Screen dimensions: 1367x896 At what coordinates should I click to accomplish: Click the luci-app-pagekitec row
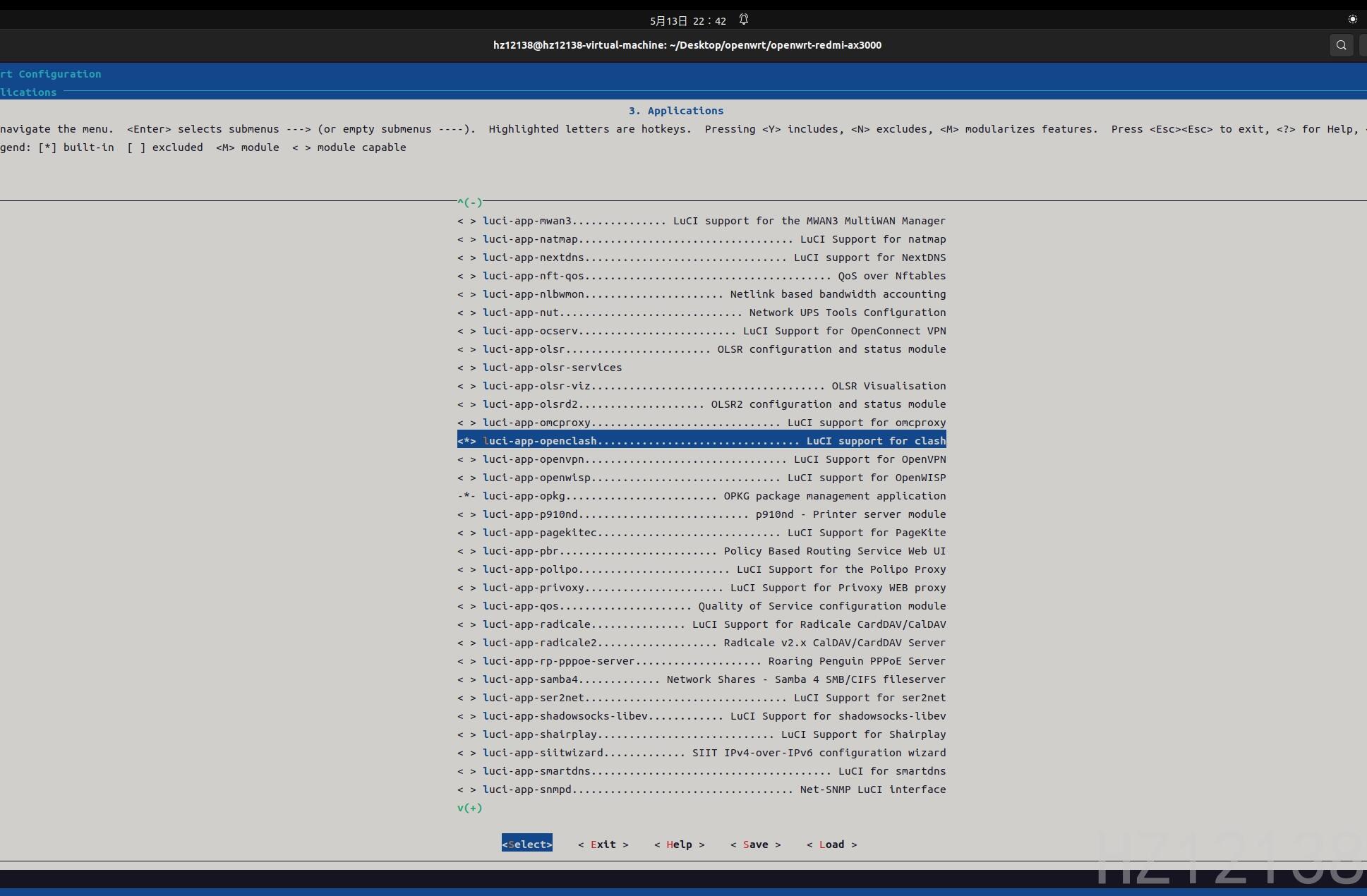pyautogui.click(x=701, y=533)
